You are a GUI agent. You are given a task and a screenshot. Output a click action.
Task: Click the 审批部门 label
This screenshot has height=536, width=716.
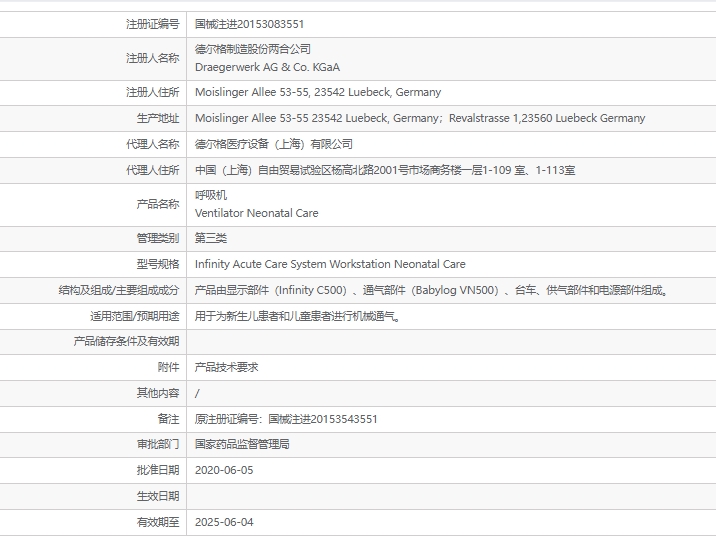click(x=158, y=444)
